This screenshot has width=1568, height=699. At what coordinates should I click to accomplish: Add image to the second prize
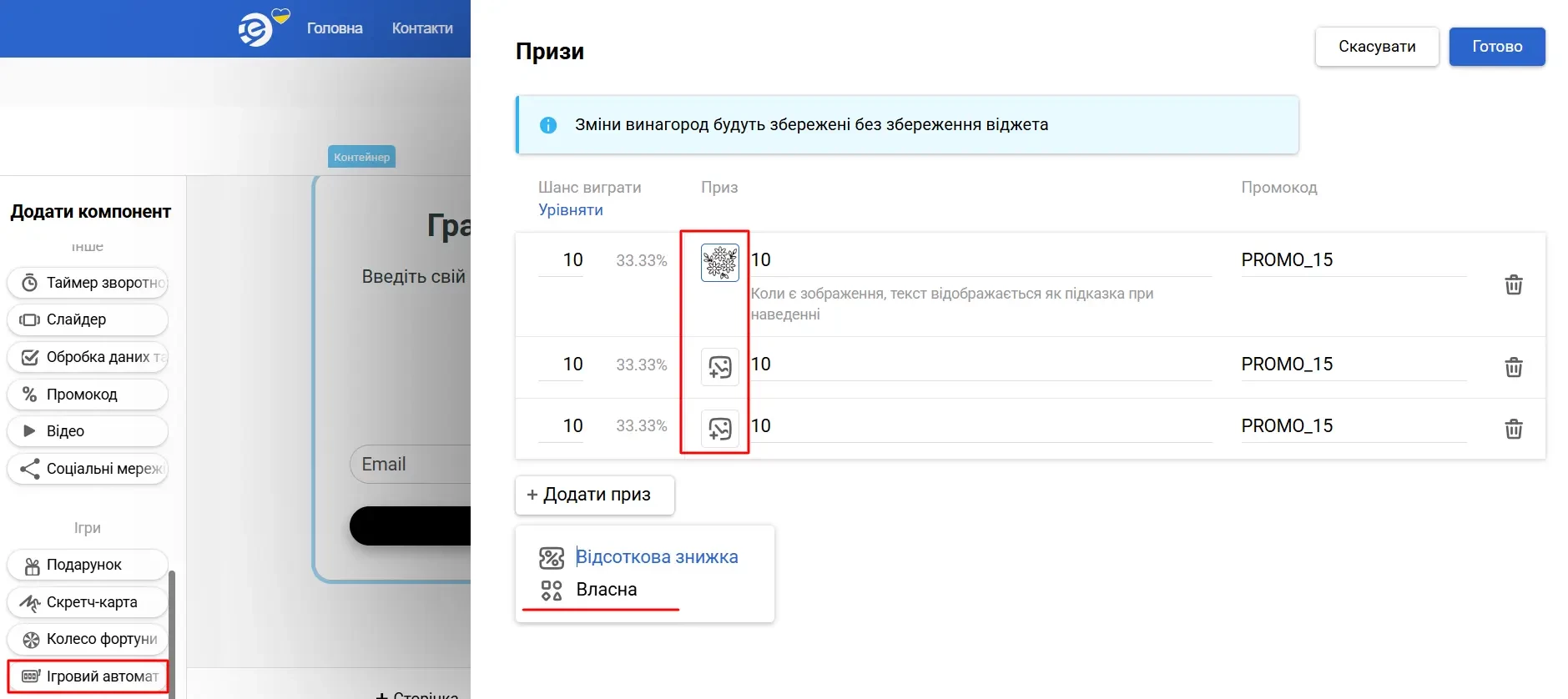[719, 367]
